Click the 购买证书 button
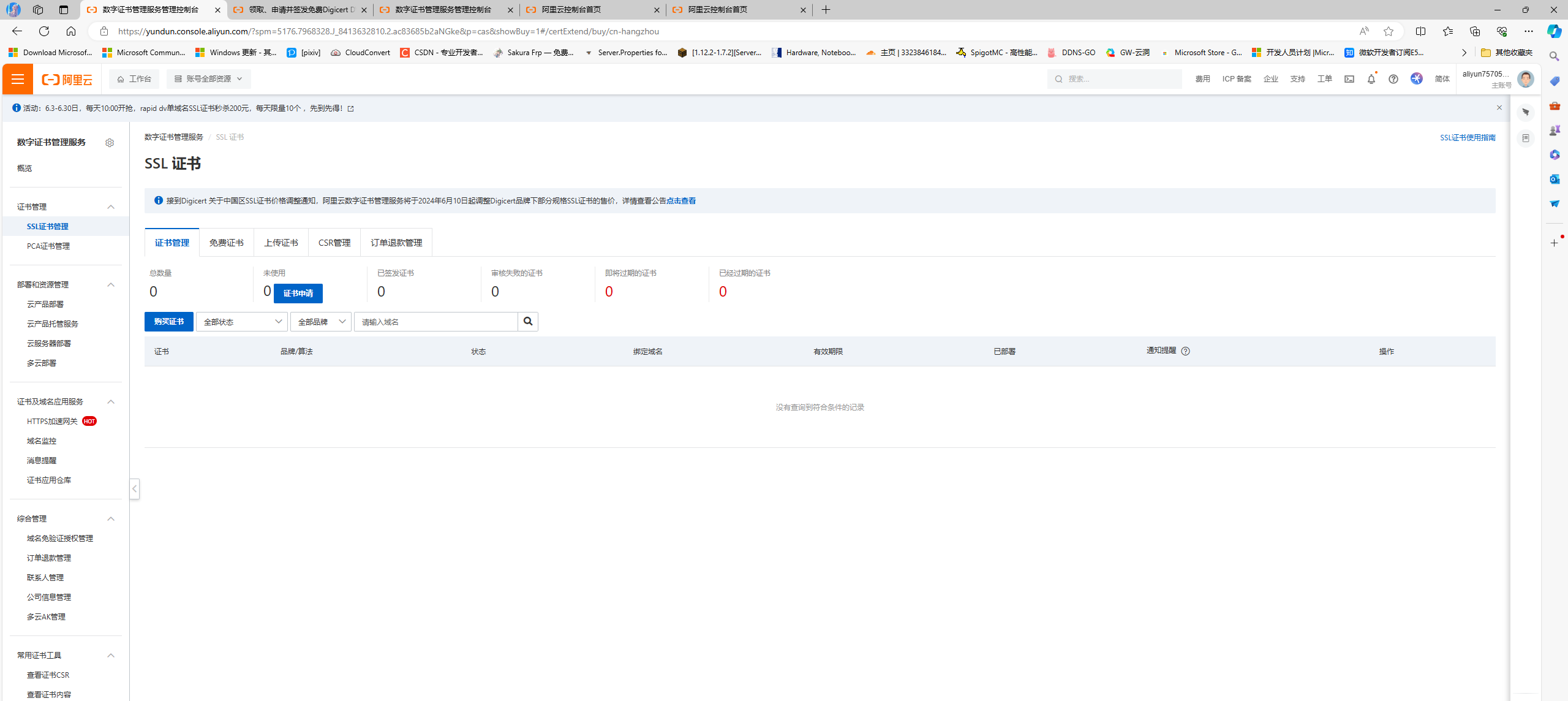 tap(169, 322)
